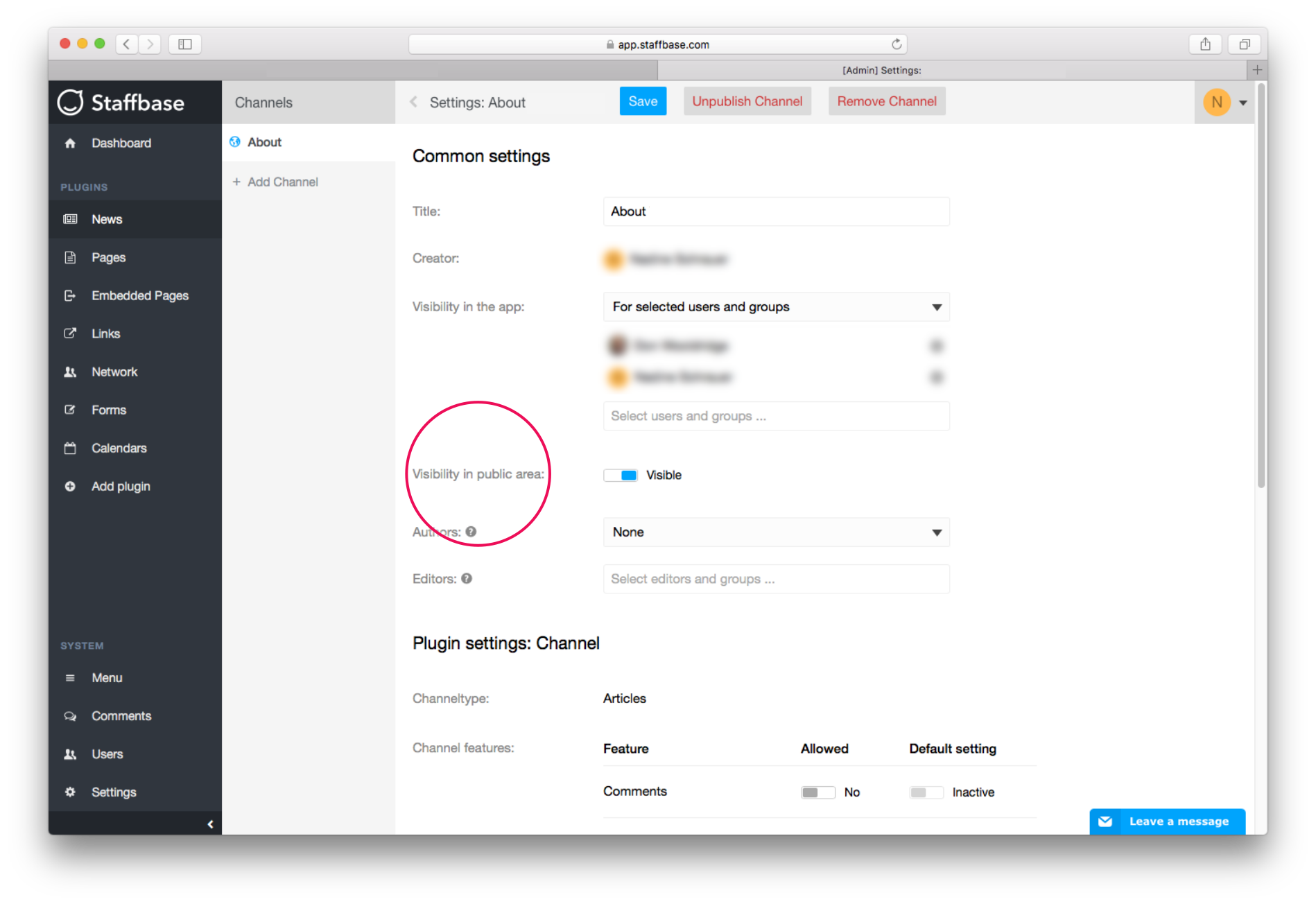This screenshot has width=1316, height=904.
Task: Remove the first selected user
Action: (937, 345)
